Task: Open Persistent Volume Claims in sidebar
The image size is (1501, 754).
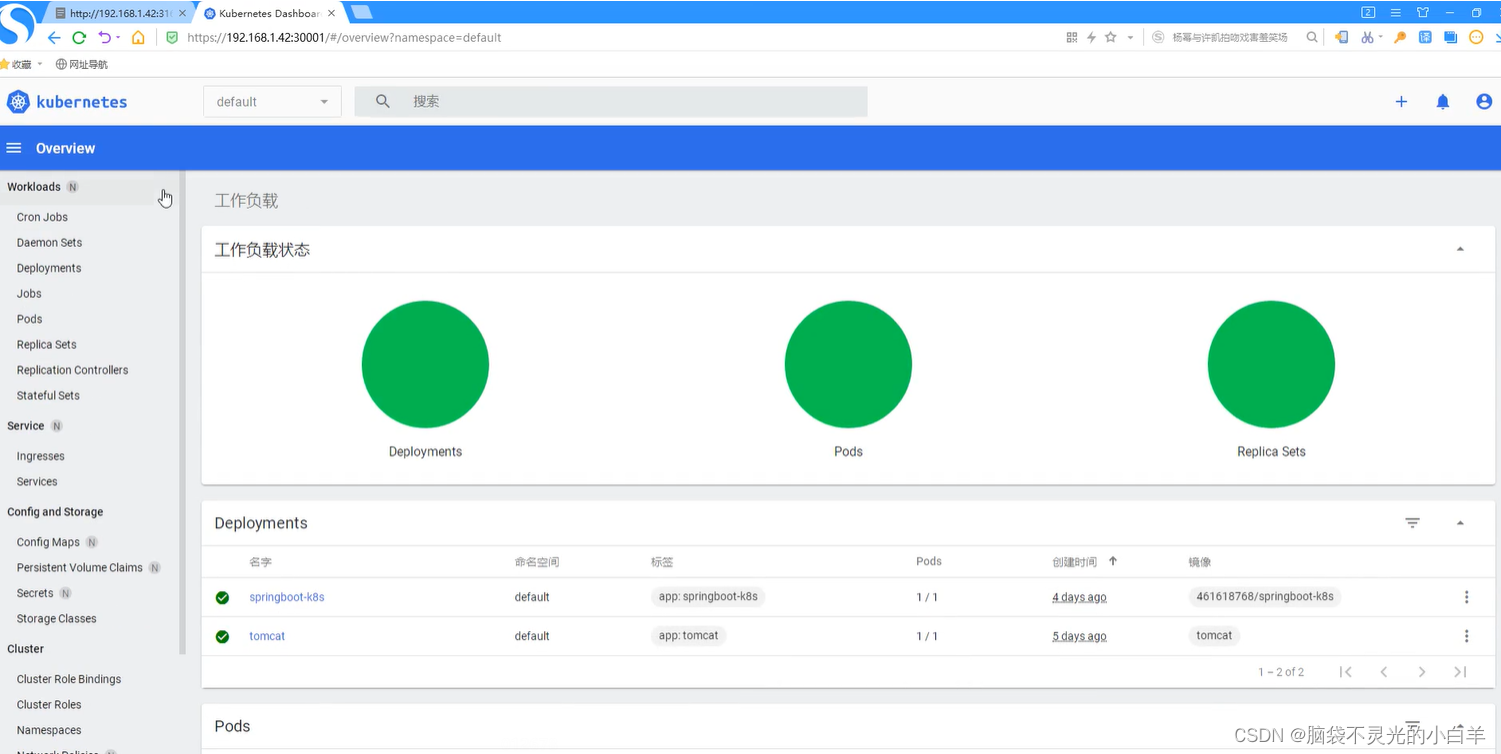Action: tap(79, 568)
